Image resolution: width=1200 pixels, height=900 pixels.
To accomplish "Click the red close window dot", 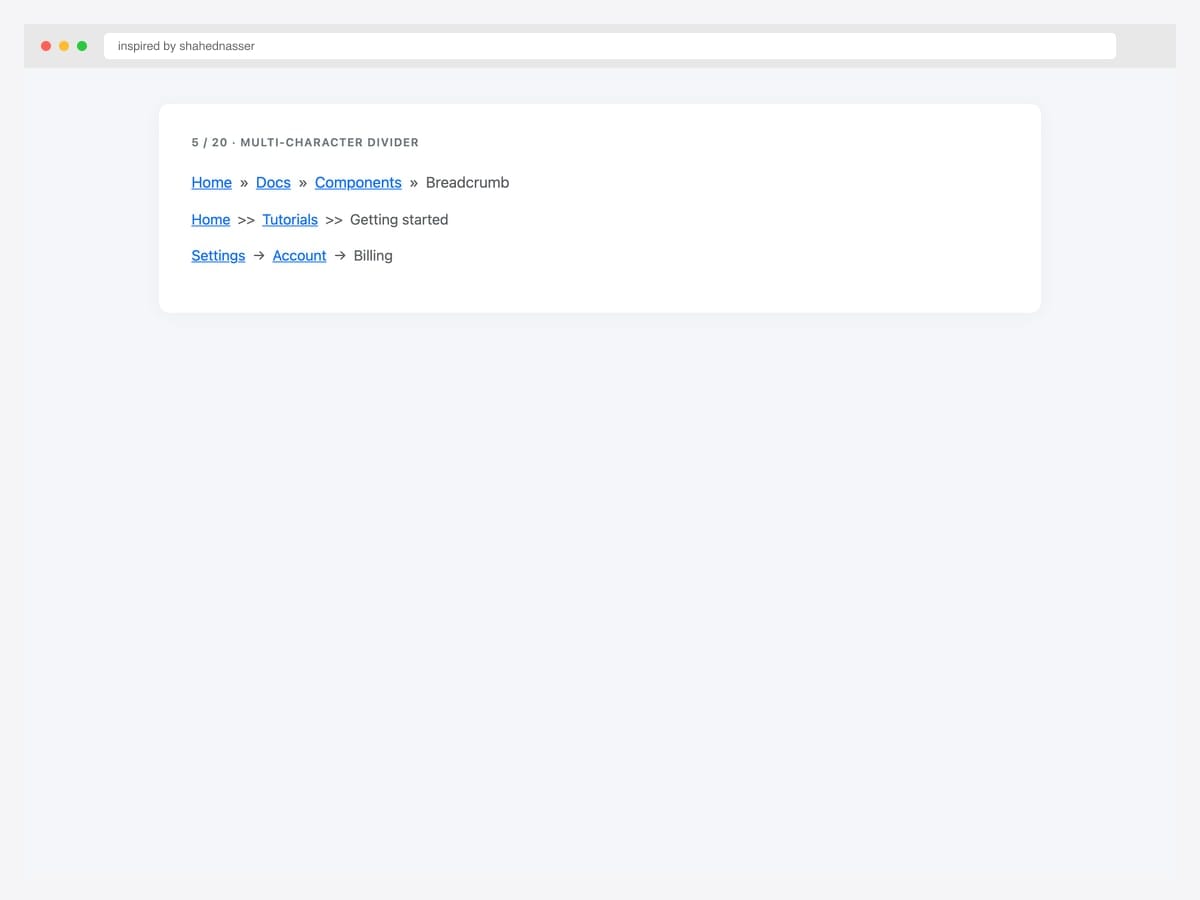I will click(46, 46).
